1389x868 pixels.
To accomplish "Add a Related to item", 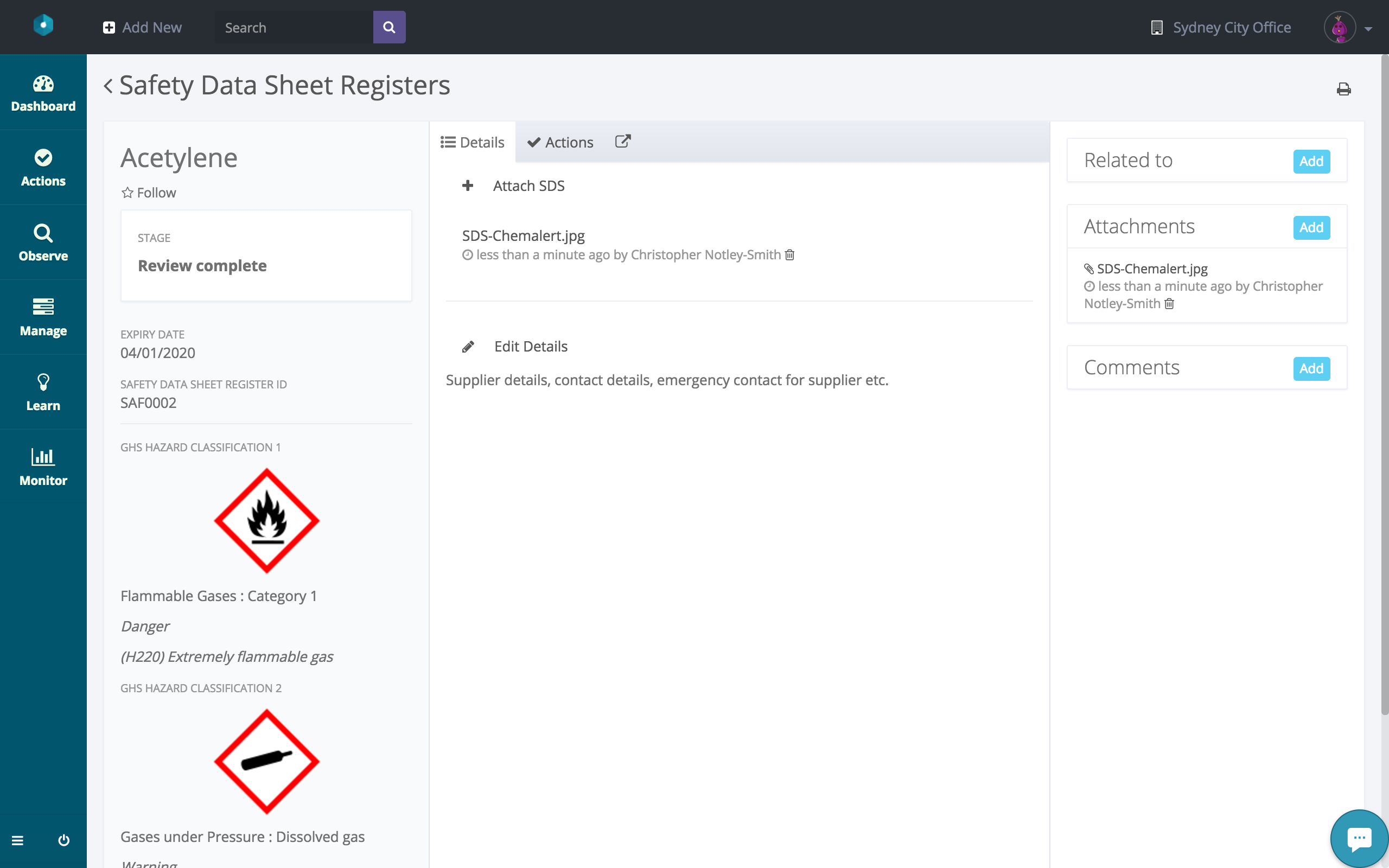I will coord(1311,161).
